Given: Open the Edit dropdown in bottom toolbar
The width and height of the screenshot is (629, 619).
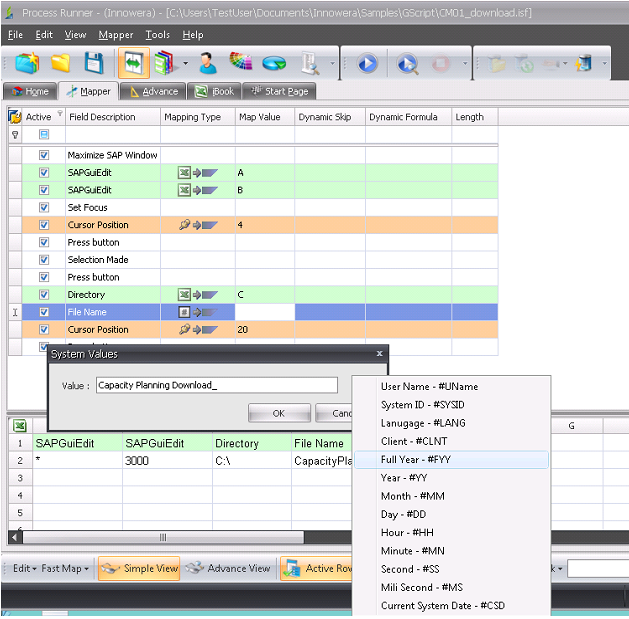Looking at the screenshot, I should click(24, 569).
